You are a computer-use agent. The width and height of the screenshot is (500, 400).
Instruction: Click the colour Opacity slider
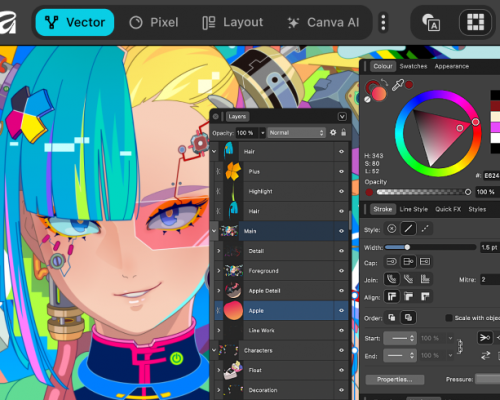[x=424, y=192]
